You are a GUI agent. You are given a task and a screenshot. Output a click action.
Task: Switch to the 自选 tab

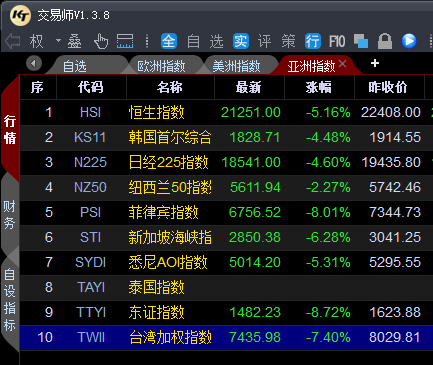[75, 66]
